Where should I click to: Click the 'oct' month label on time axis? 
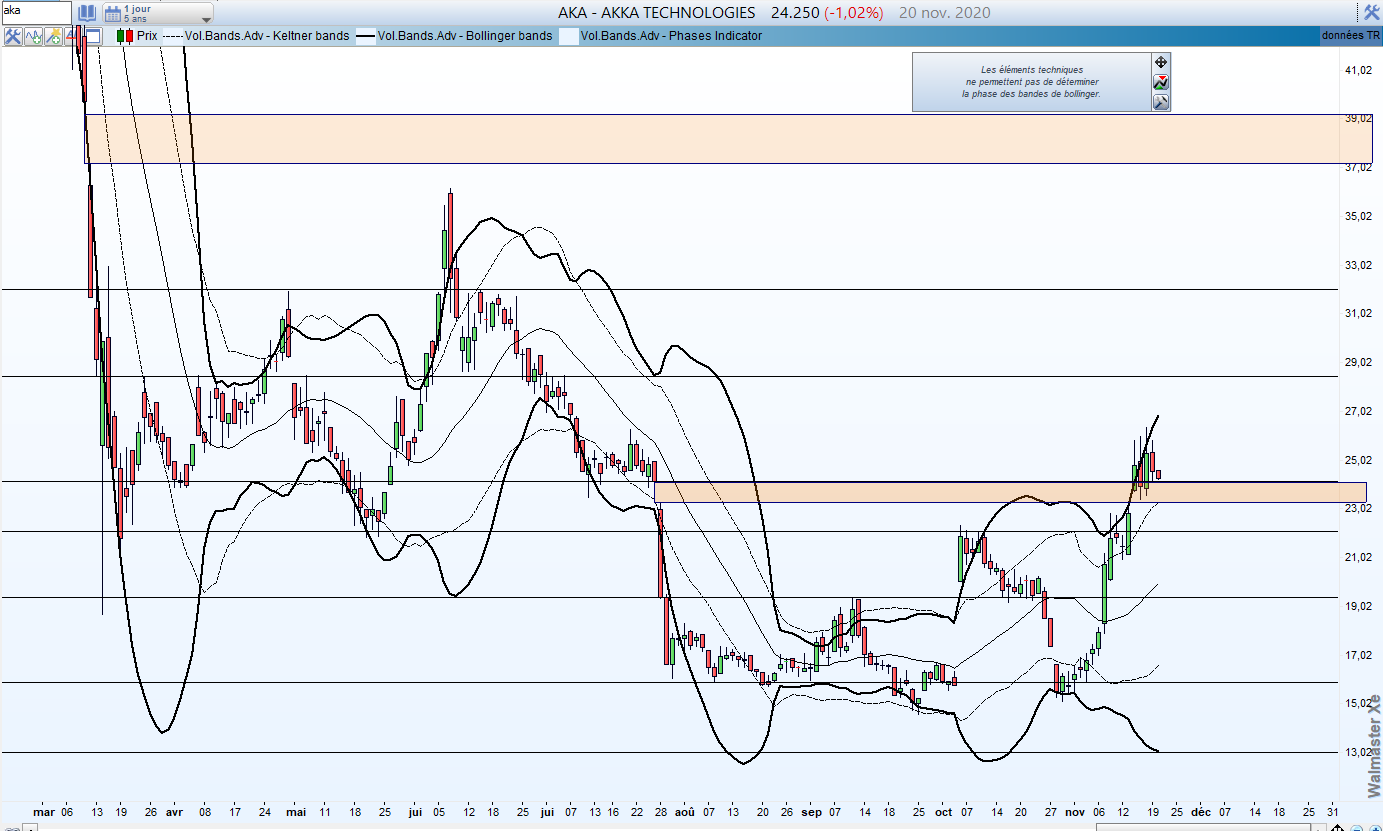click(x=944, y=813)
